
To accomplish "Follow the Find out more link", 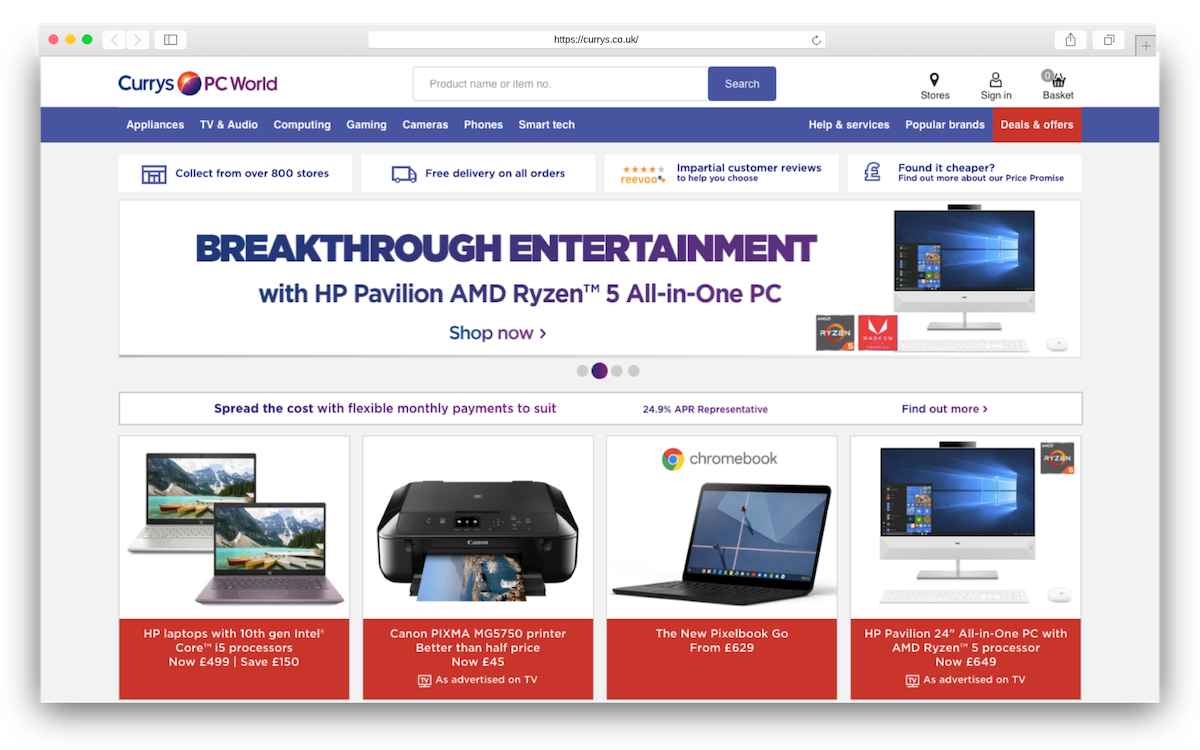I will point(944,409).
